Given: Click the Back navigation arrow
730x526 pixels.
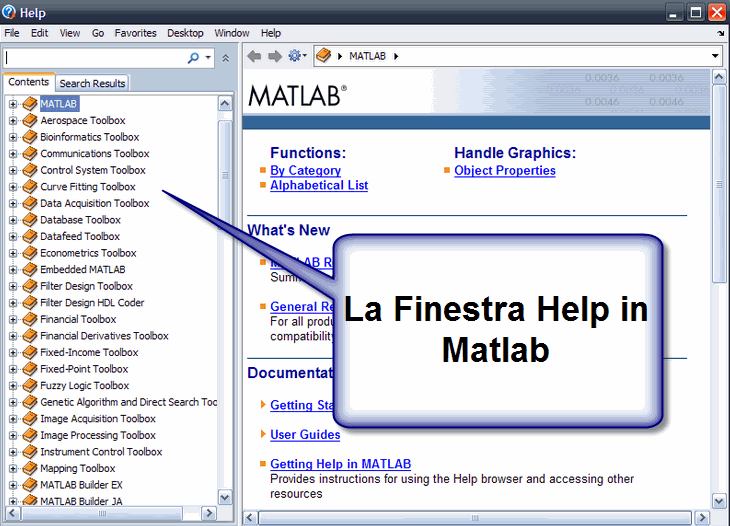Looking at the screenshot, I should point(254,56).
